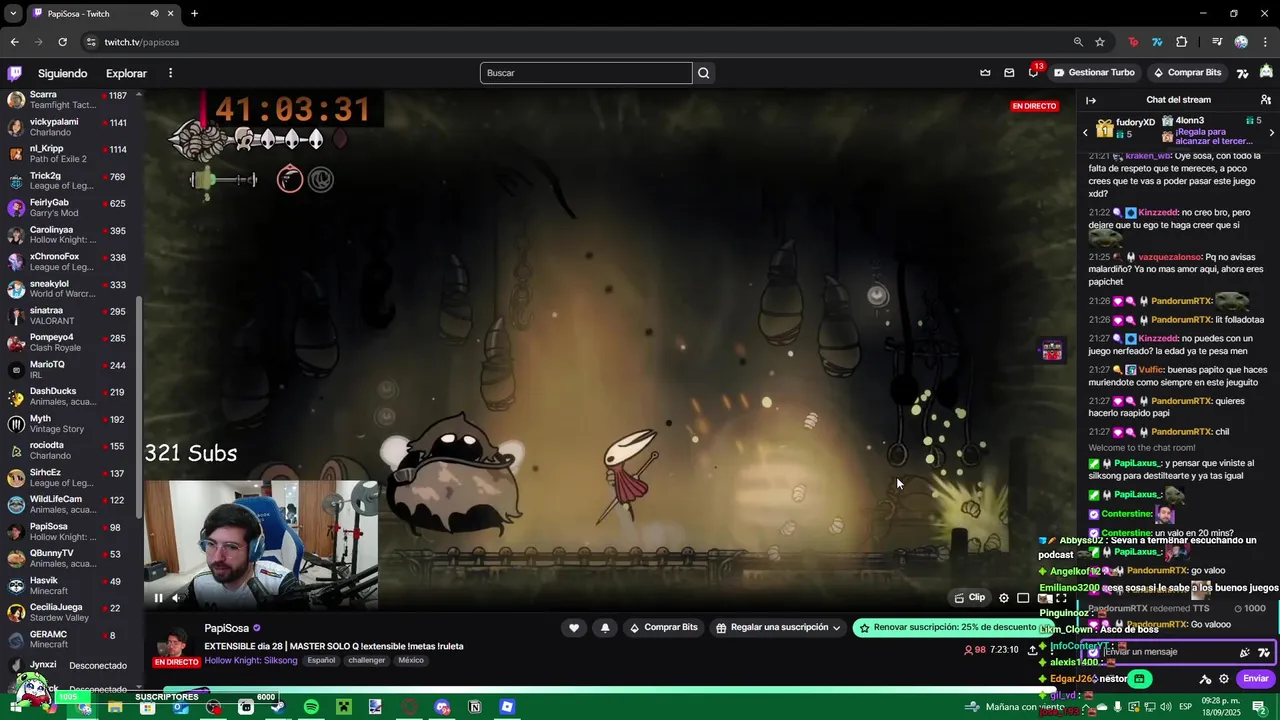Click the challenger tag
The image size is (1280, 720).
click(367, 660)
